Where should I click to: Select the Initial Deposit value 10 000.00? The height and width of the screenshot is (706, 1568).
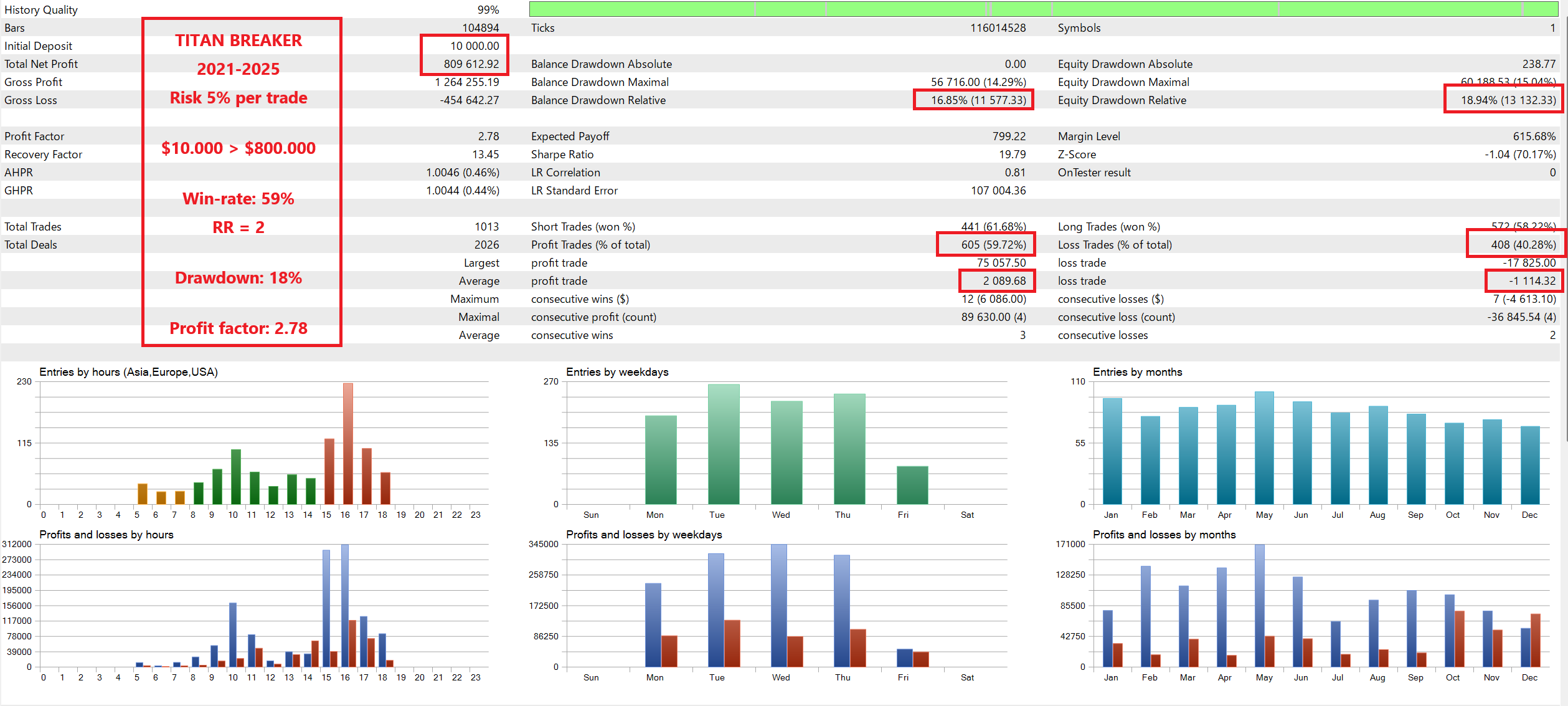(475, 46)
